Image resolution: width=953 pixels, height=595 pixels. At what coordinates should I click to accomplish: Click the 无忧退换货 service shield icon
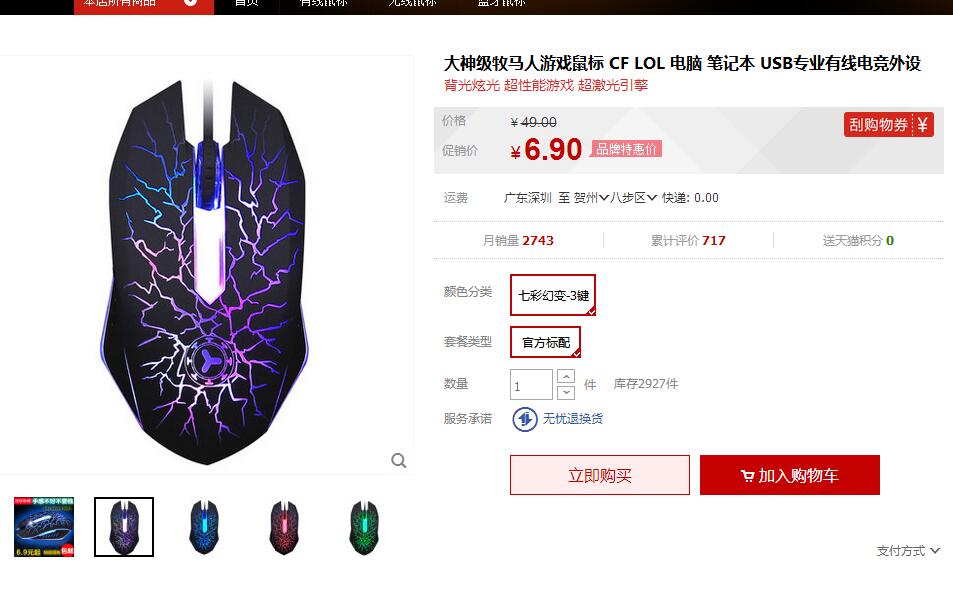click(525, 419)
